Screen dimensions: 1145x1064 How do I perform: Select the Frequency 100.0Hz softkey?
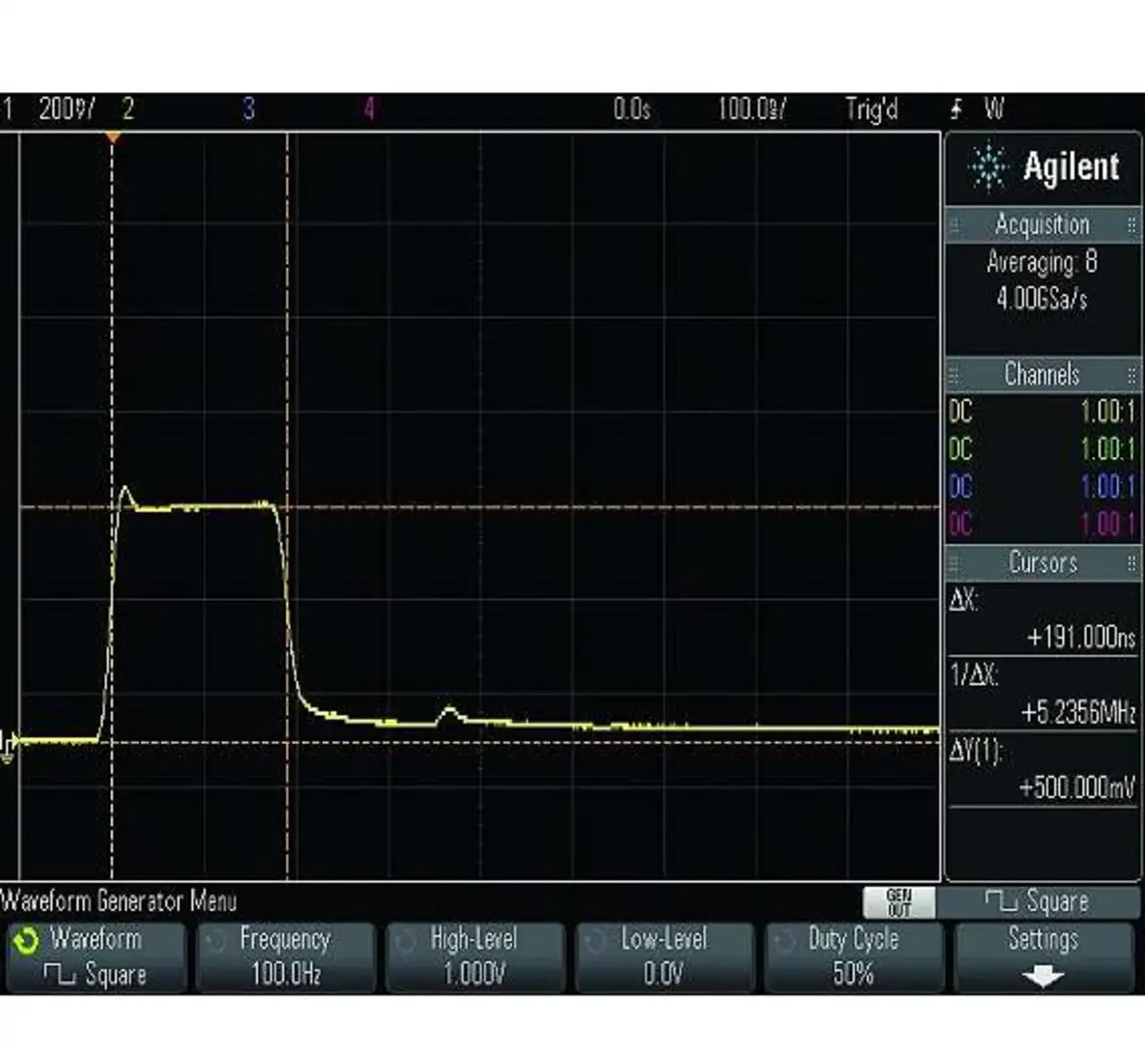click(x=285, y=957)
